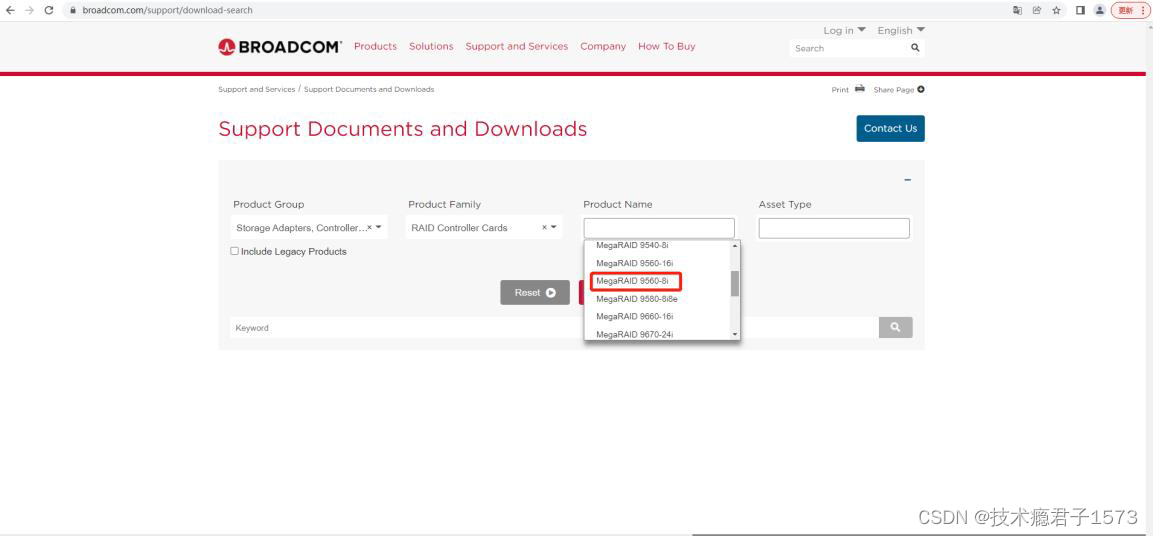Open the Product Group dropdown arrow
The width and height of the screenshot is (1153, 536).
click(379, 228)
